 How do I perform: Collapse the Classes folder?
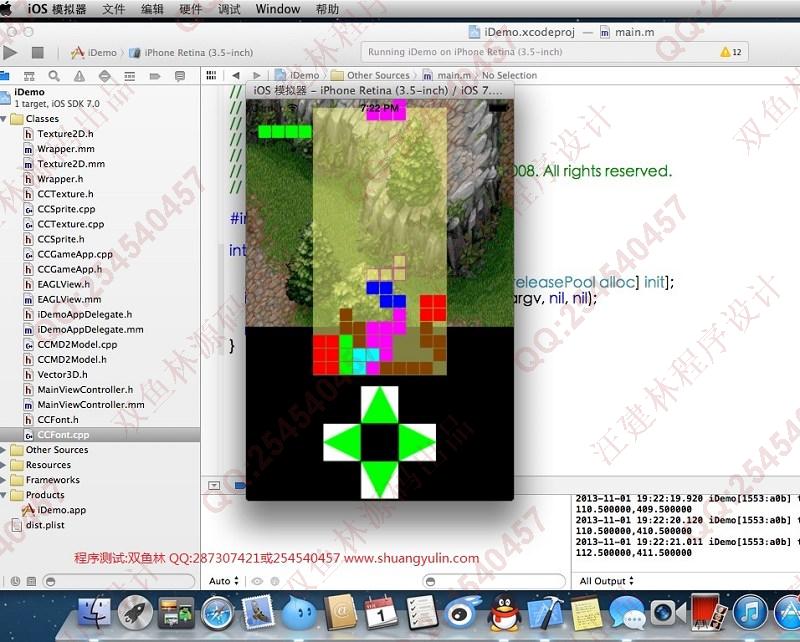click(4, 119)
